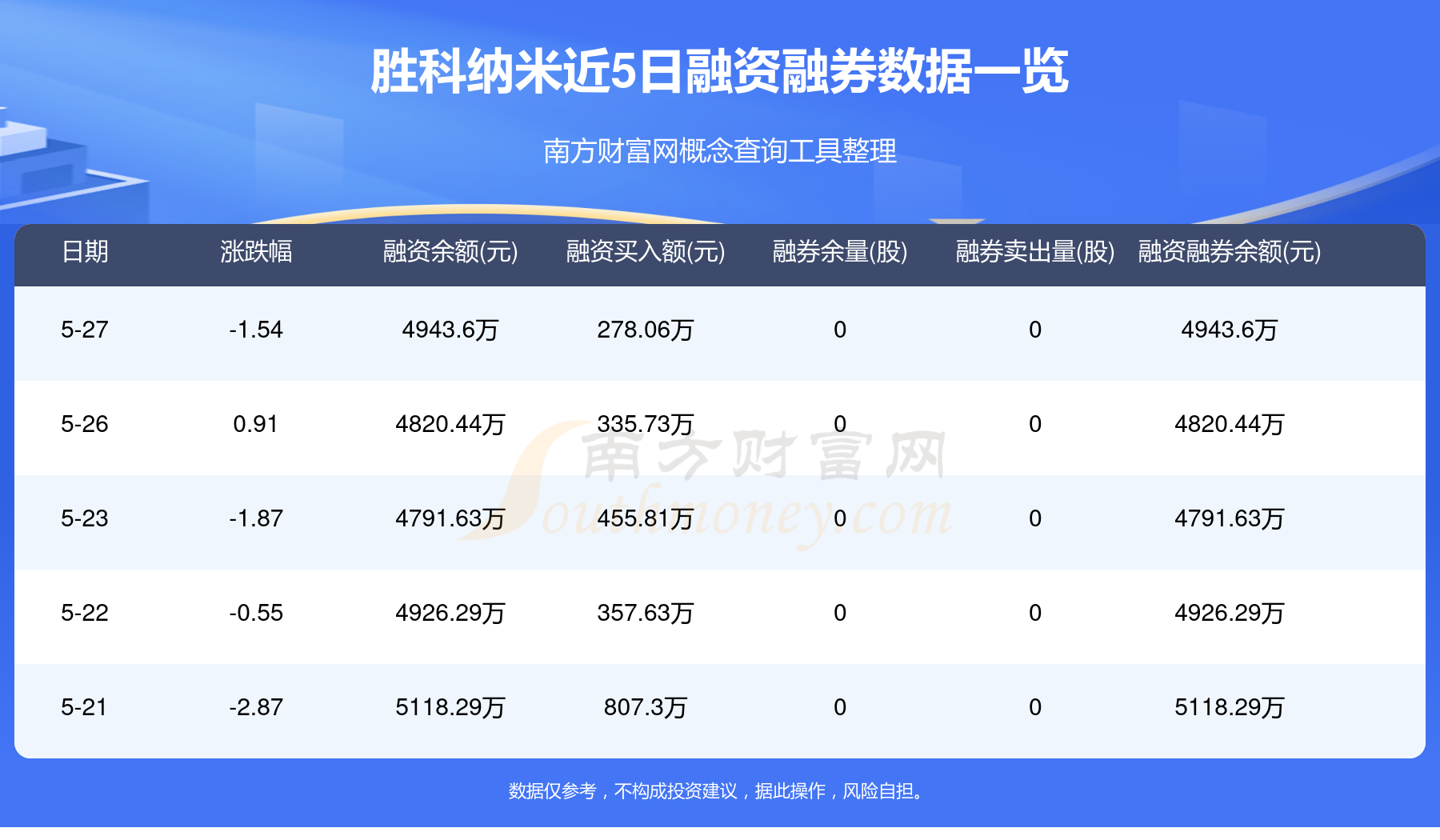Click the 融券余量 zero in row 5-22

point(838,613)
